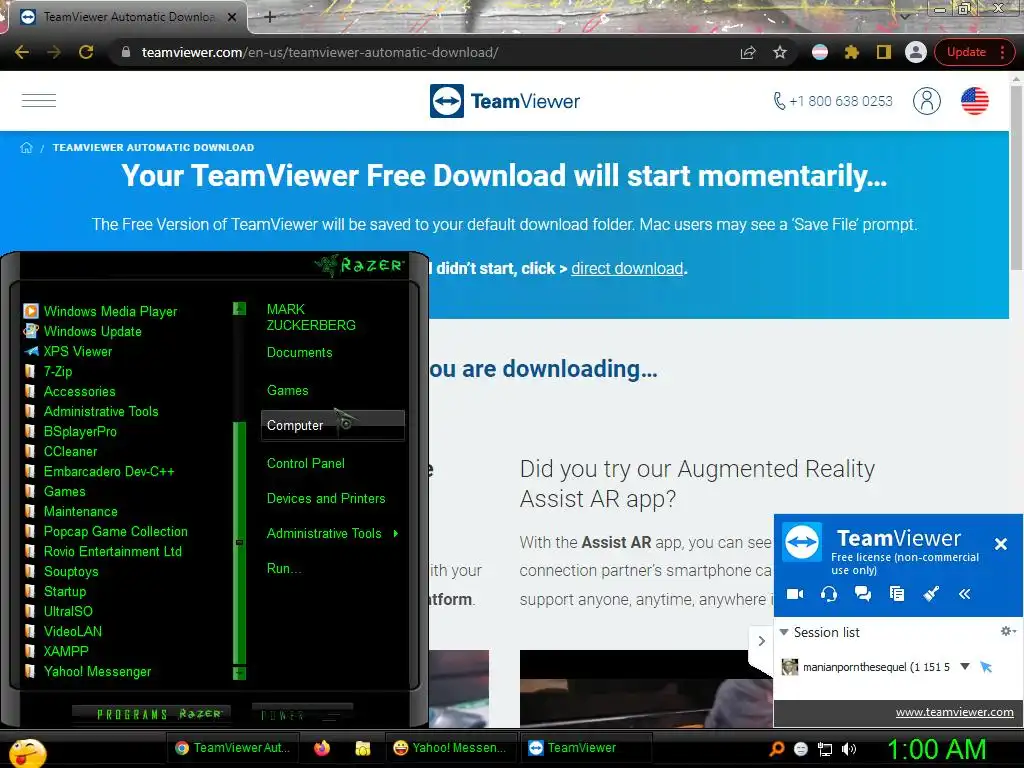Open chat in TeamViewer panel
This screenshot has width=1024, height=768.
tap(863, 594)
